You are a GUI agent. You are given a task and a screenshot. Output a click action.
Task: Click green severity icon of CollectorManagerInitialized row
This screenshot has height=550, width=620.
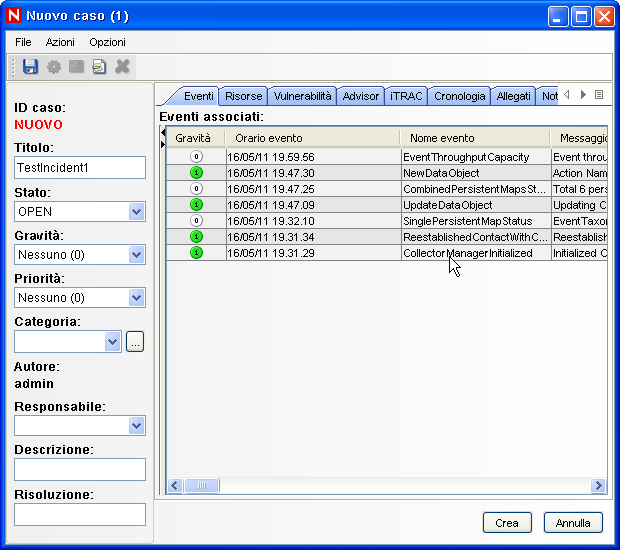click(196, 252)
